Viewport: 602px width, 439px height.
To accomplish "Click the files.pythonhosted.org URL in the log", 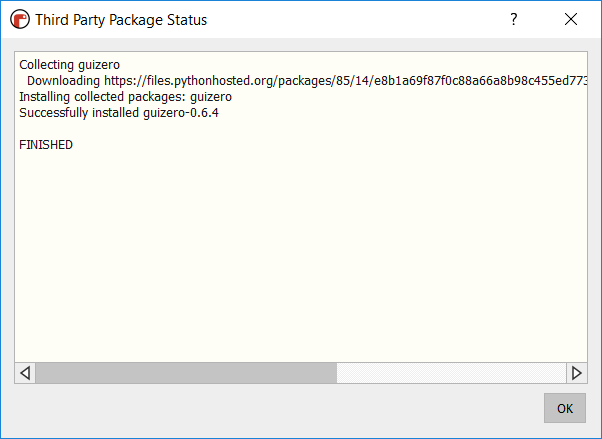I will (x=346, y=81).
